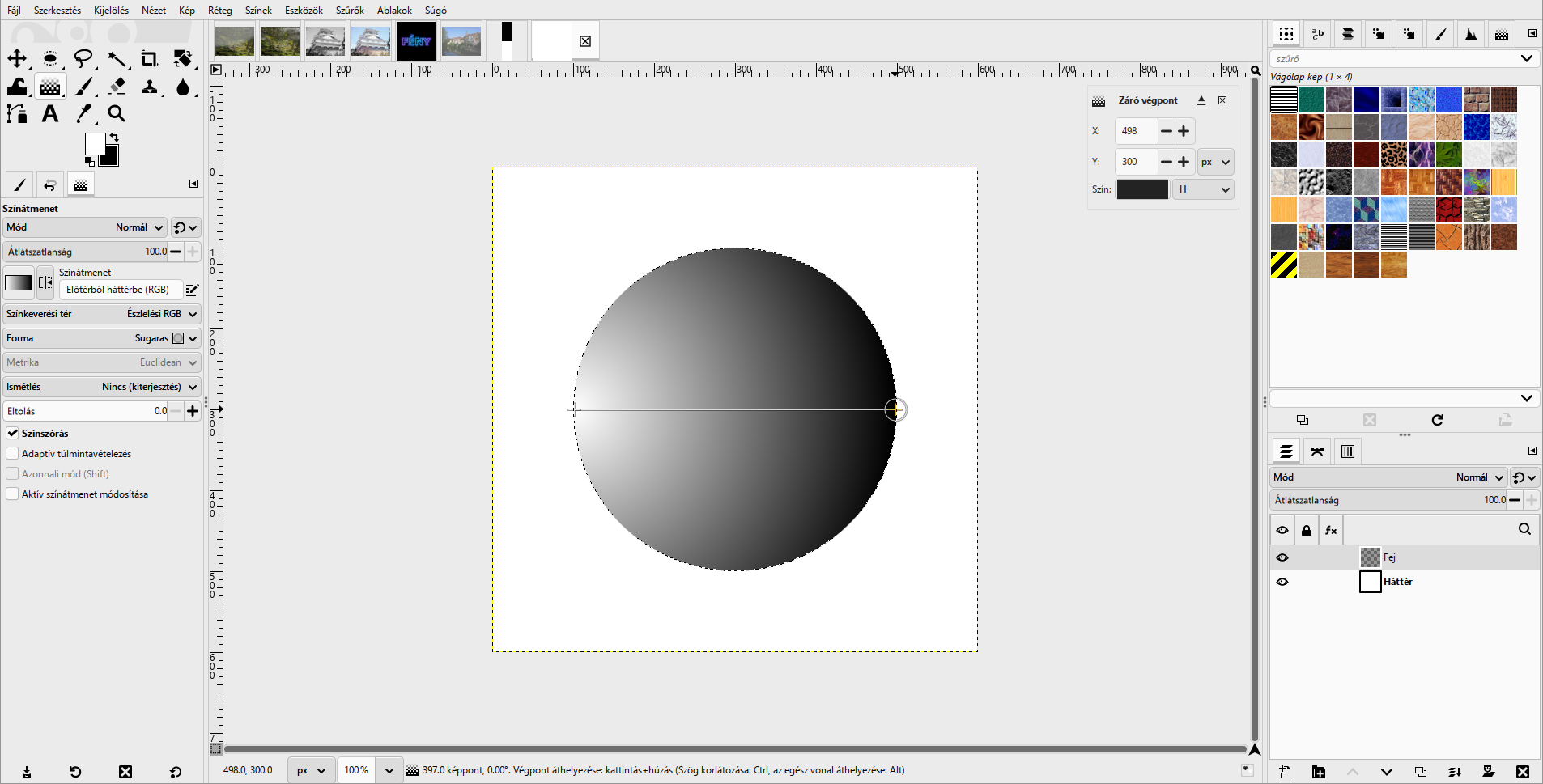Select the Move tool
This screenshot has height=784, width=1543.
(x=17, y=59)
